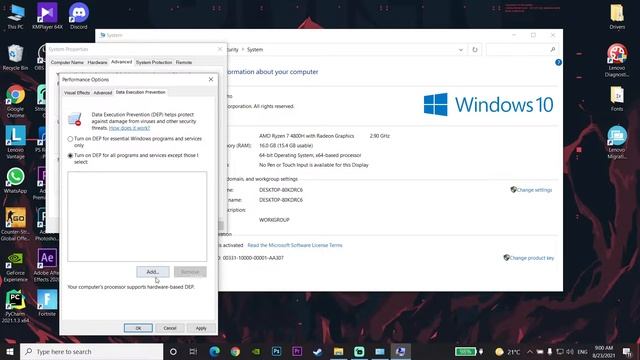Open Lenovo Vantage desktop shortcut
Viewport: 640px width, 360px height.
pyautogui.click(x=15, y=142)
